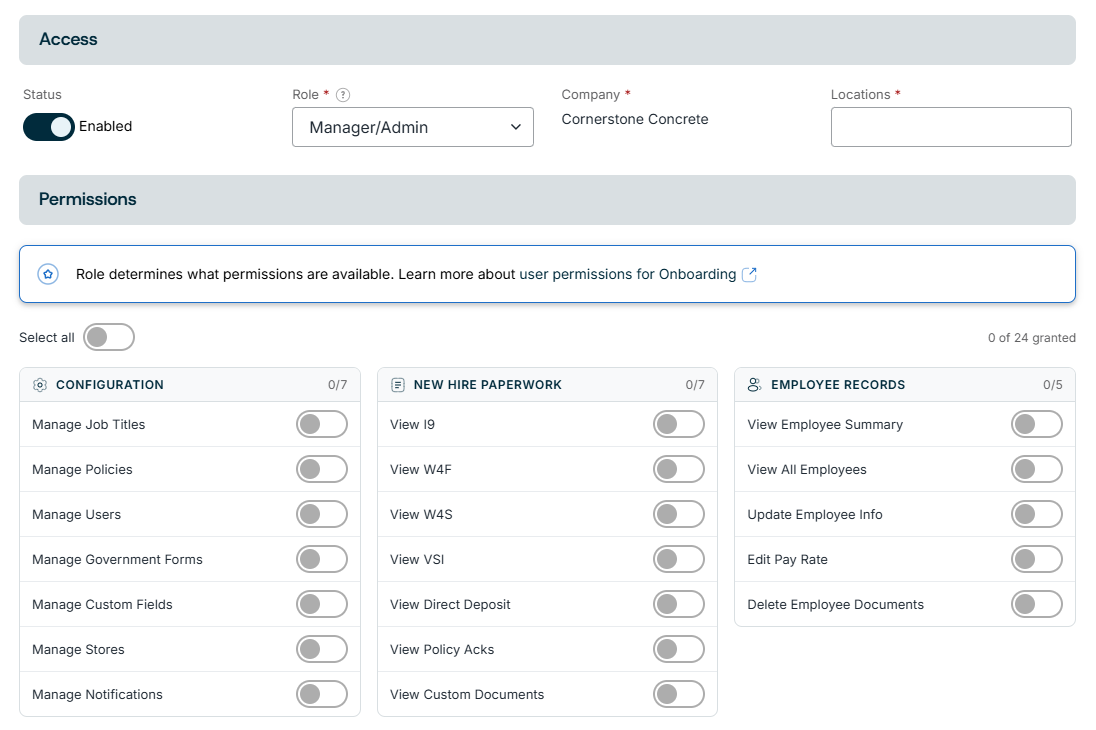The width and height of the screenshot is (1096, 730).
Task: Click the Employee Records people icon
Action: point(755,385)
